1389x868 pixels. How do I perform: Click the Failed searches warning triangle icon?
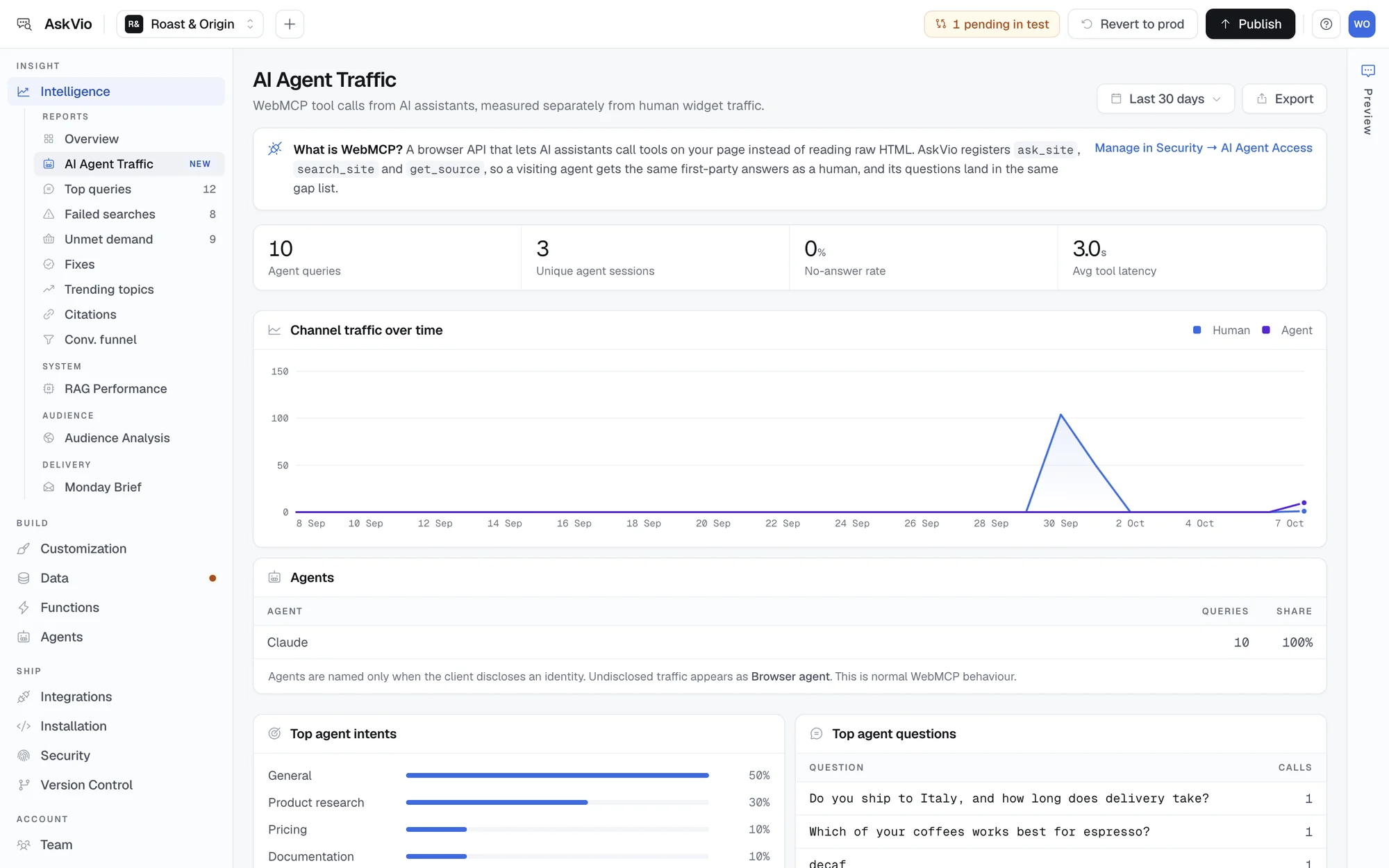click(x=49, y=214)
